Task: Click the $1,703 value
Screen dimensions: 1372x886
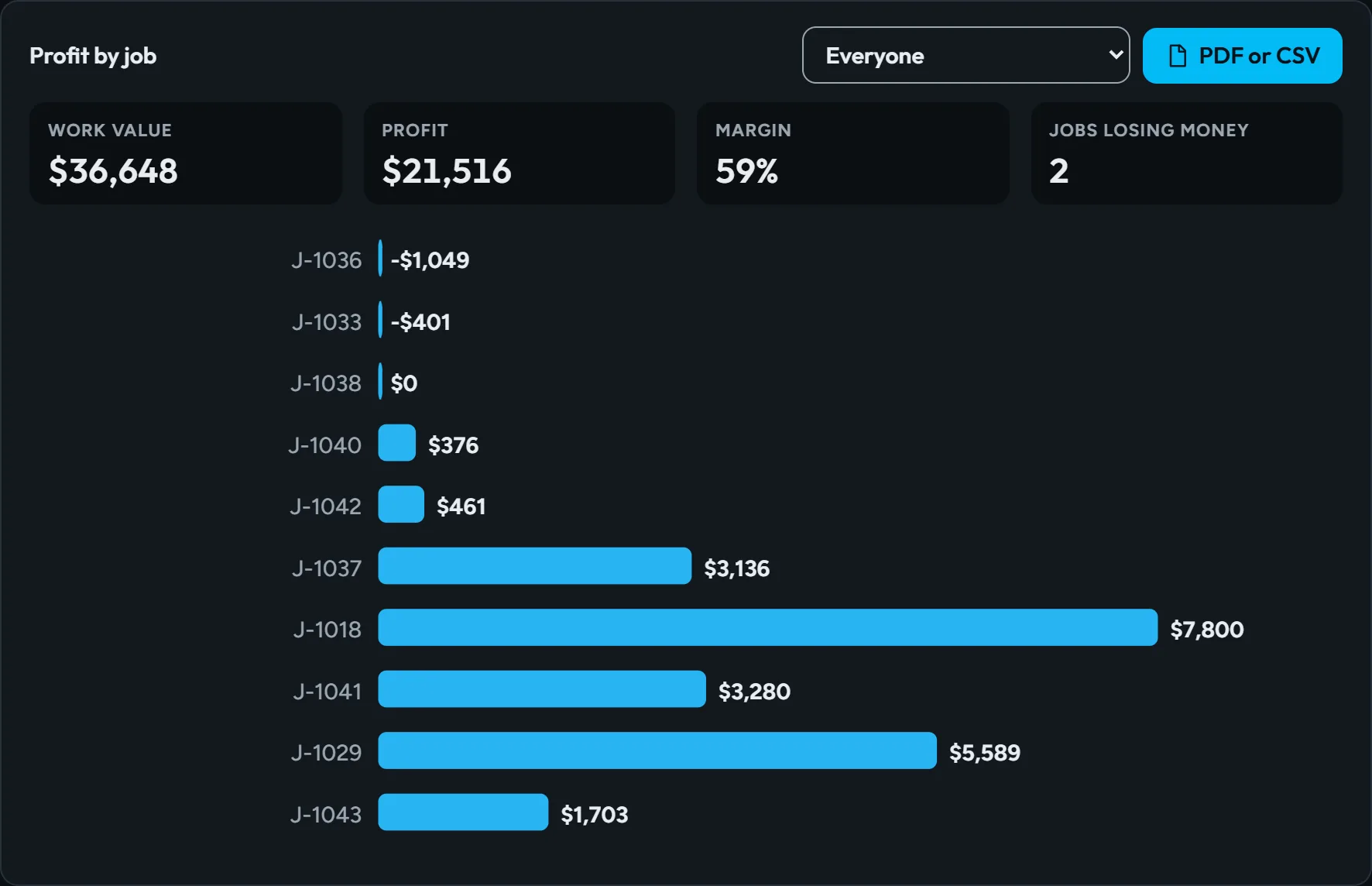Action: point(594,814)
